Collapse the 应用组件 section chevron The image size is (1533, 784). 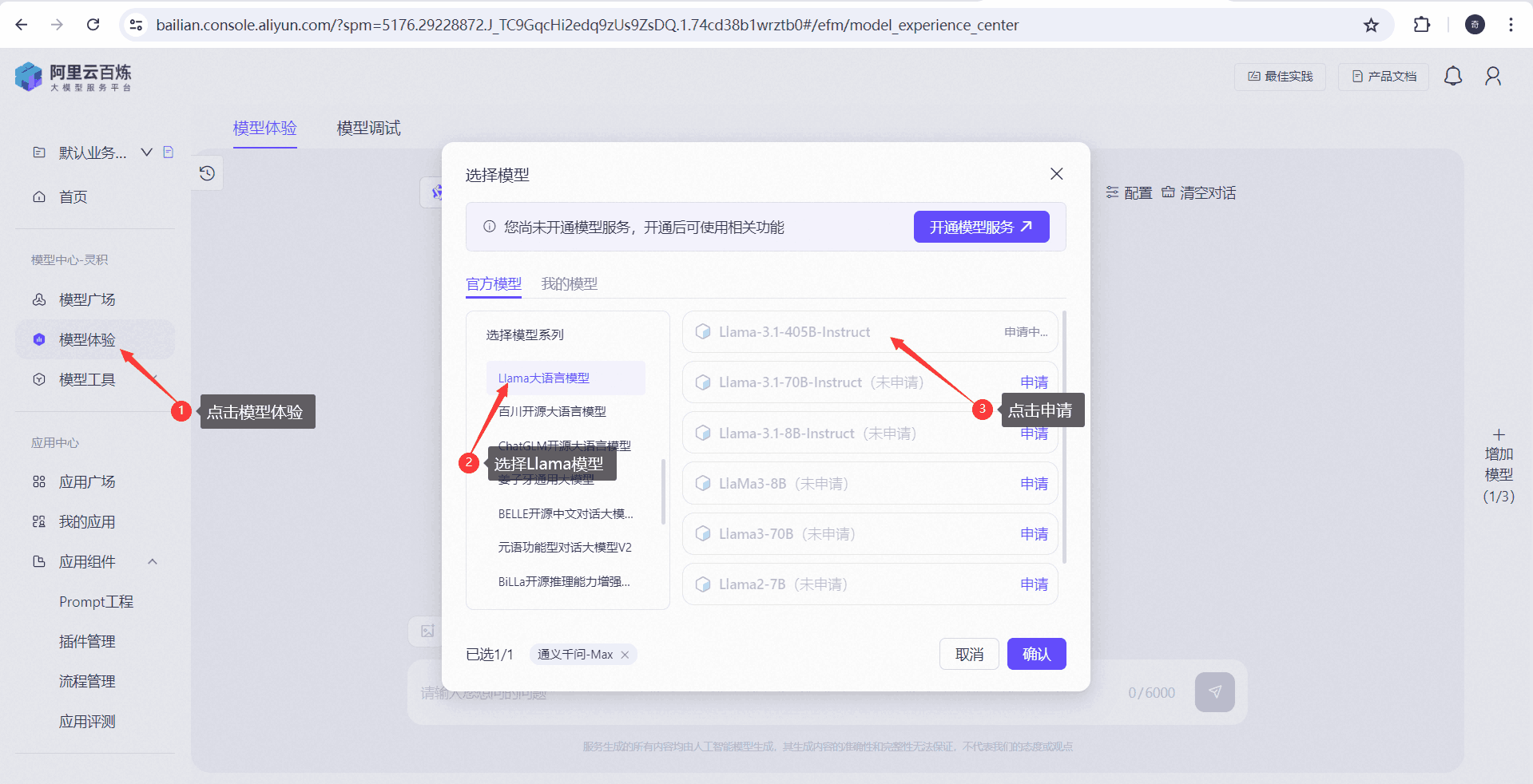[x=153, y=561]
